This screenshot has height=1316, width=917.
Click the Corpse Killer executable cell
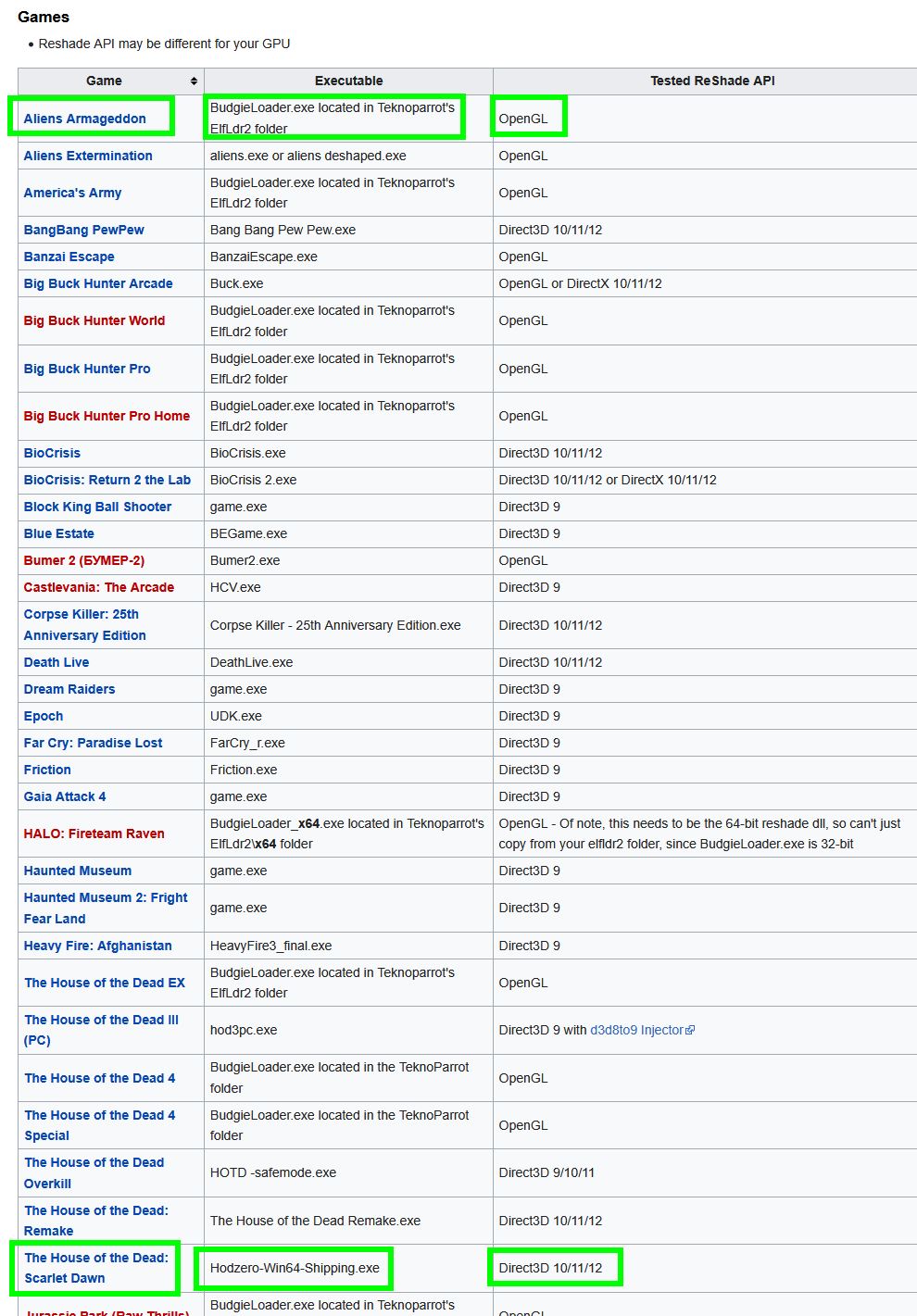[x=348, y=625]
